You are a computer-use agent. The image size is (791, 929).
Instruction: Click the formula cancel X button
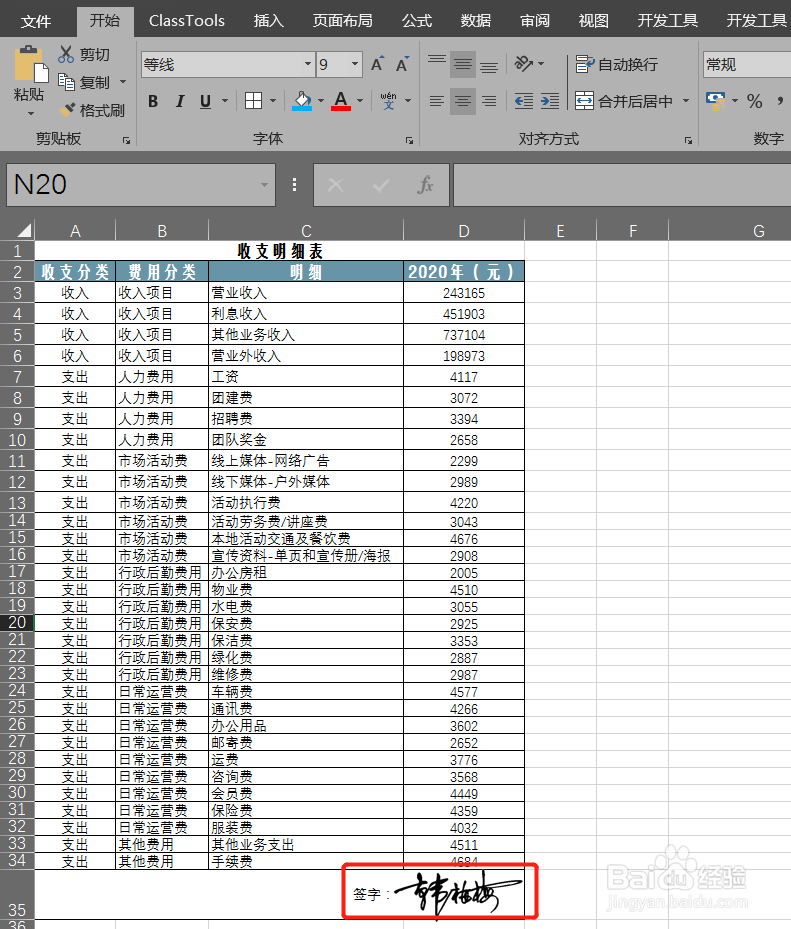coord(335,185)
